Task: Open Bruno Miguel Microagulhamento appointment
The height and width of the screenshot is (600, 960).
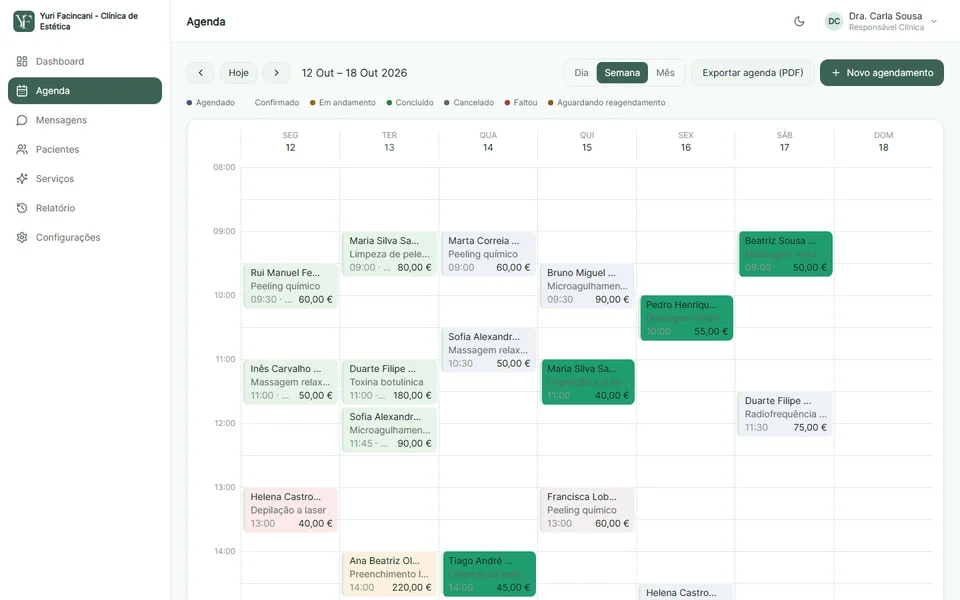Action: (587, 286)
